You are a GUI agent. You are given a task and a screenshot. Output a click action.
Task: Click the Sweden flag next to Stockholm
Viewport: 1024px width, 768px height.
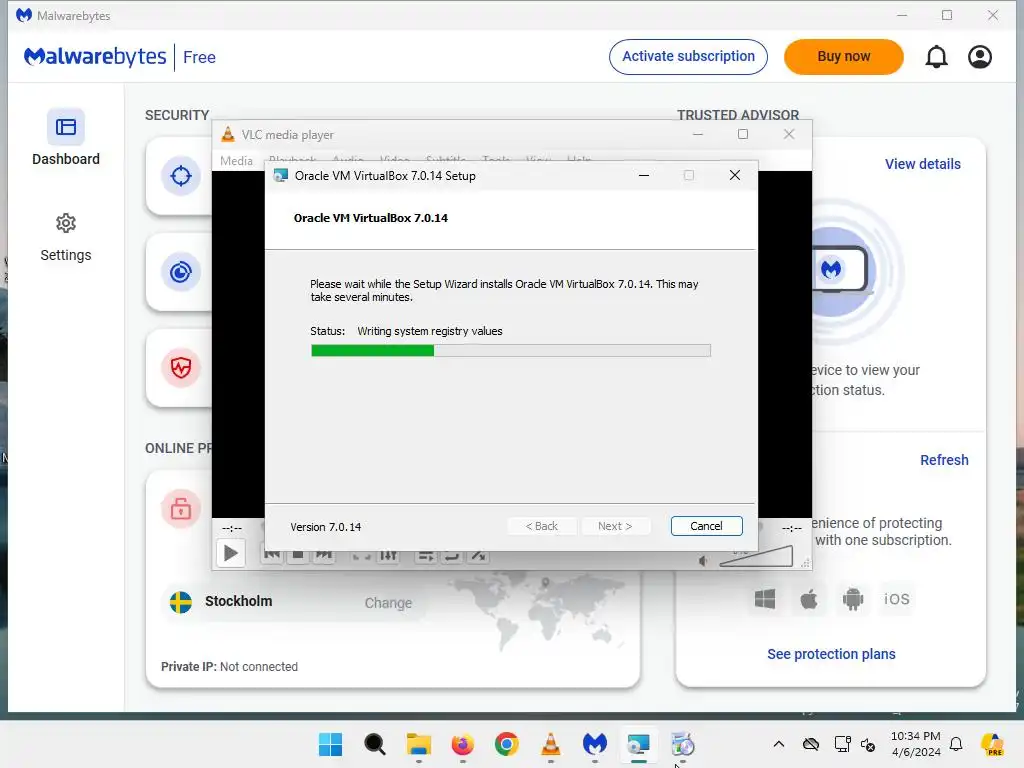[181, 601]
